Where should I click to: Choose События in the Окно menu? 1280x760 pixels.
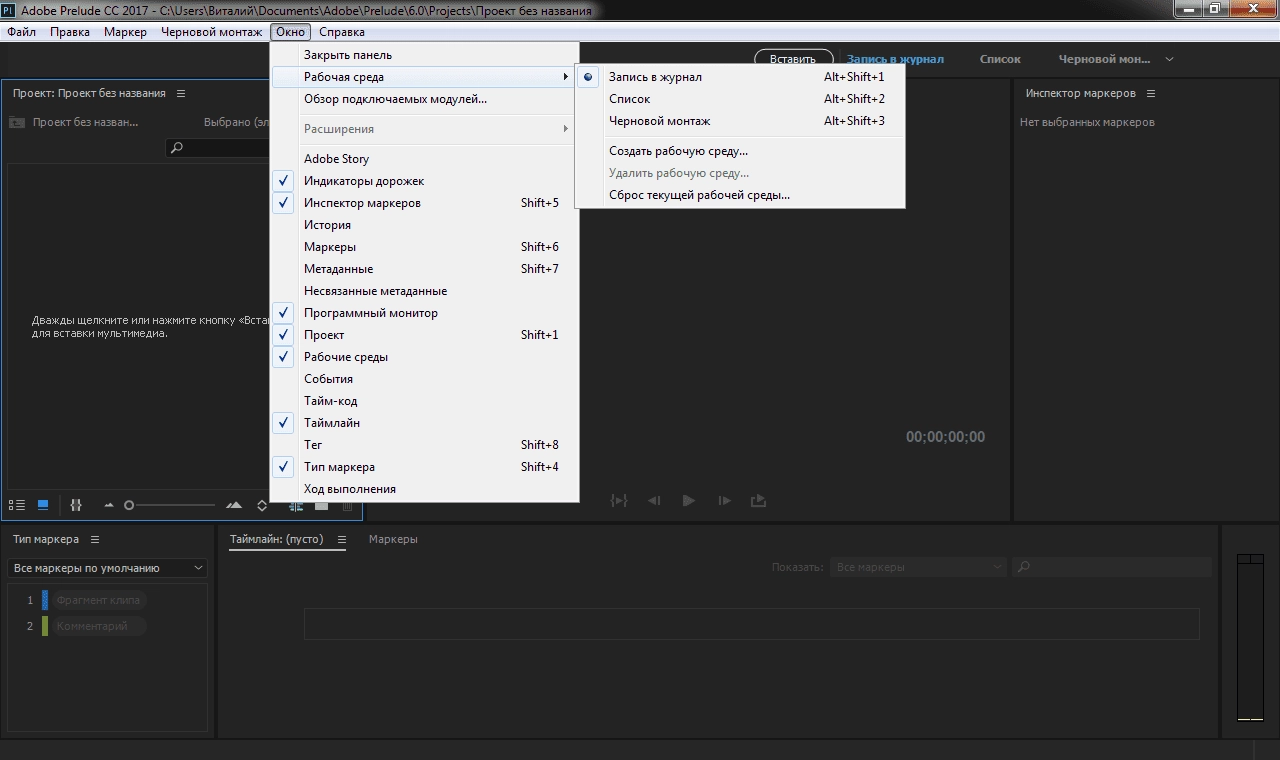[424, 379]
